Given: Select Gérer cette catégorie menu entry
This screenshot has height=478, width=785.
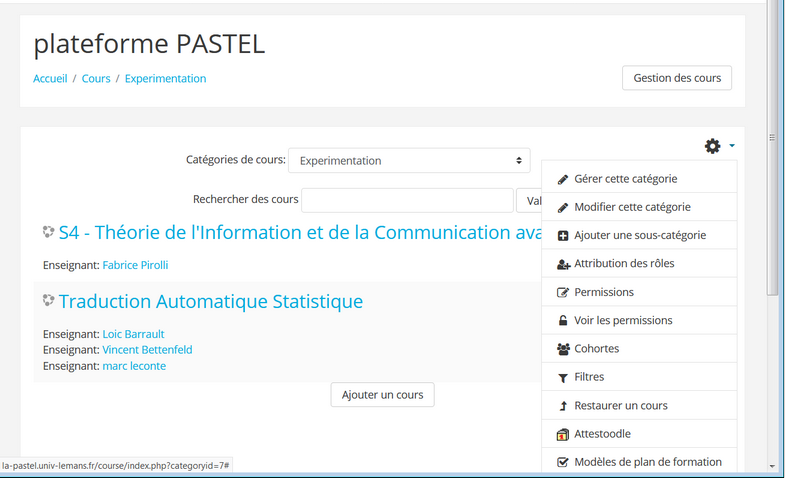Looking at the screenshot, I should [x=639, y=179].
